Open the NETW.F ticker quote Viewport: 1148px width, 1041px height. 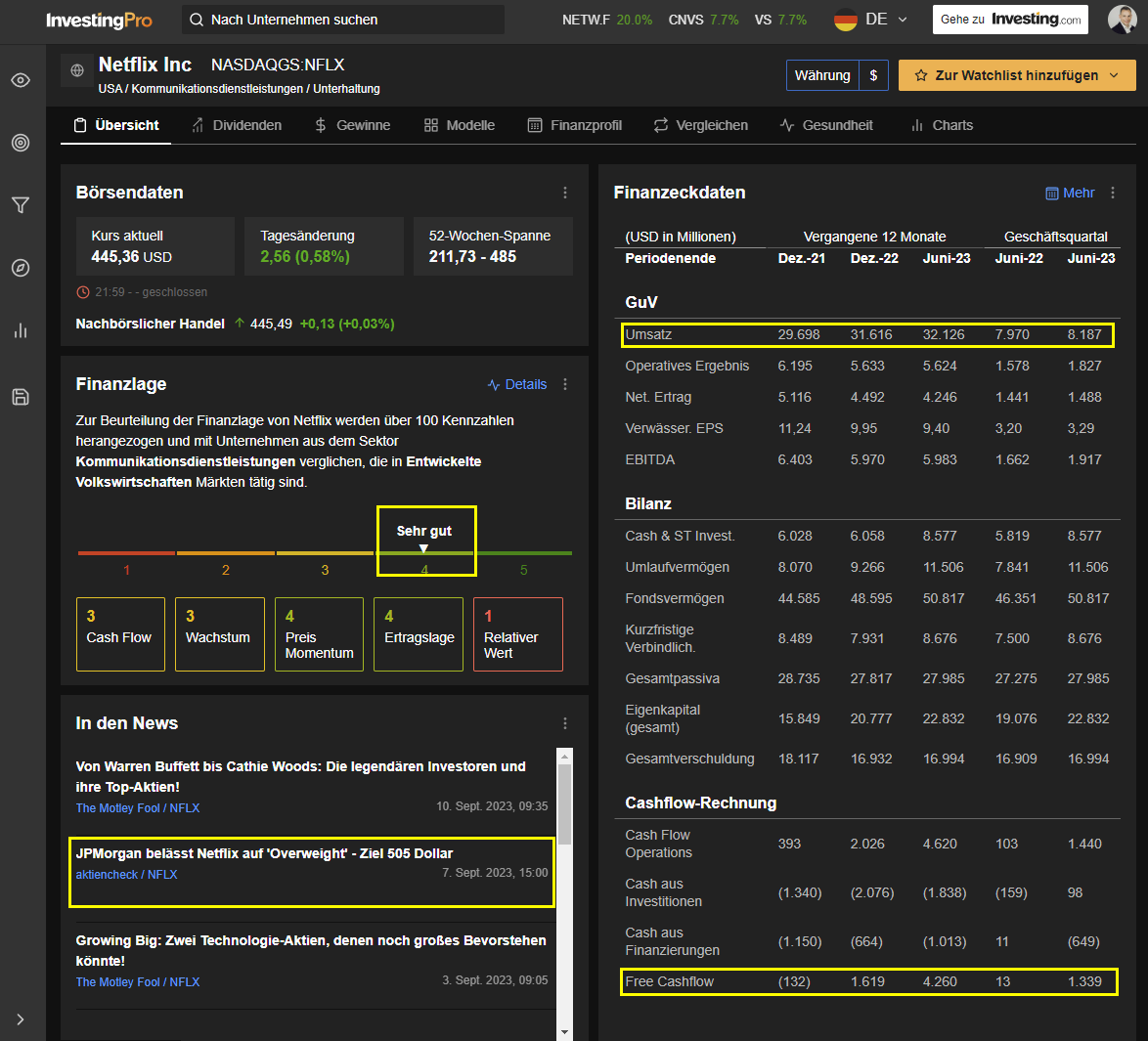click(607, 20)
